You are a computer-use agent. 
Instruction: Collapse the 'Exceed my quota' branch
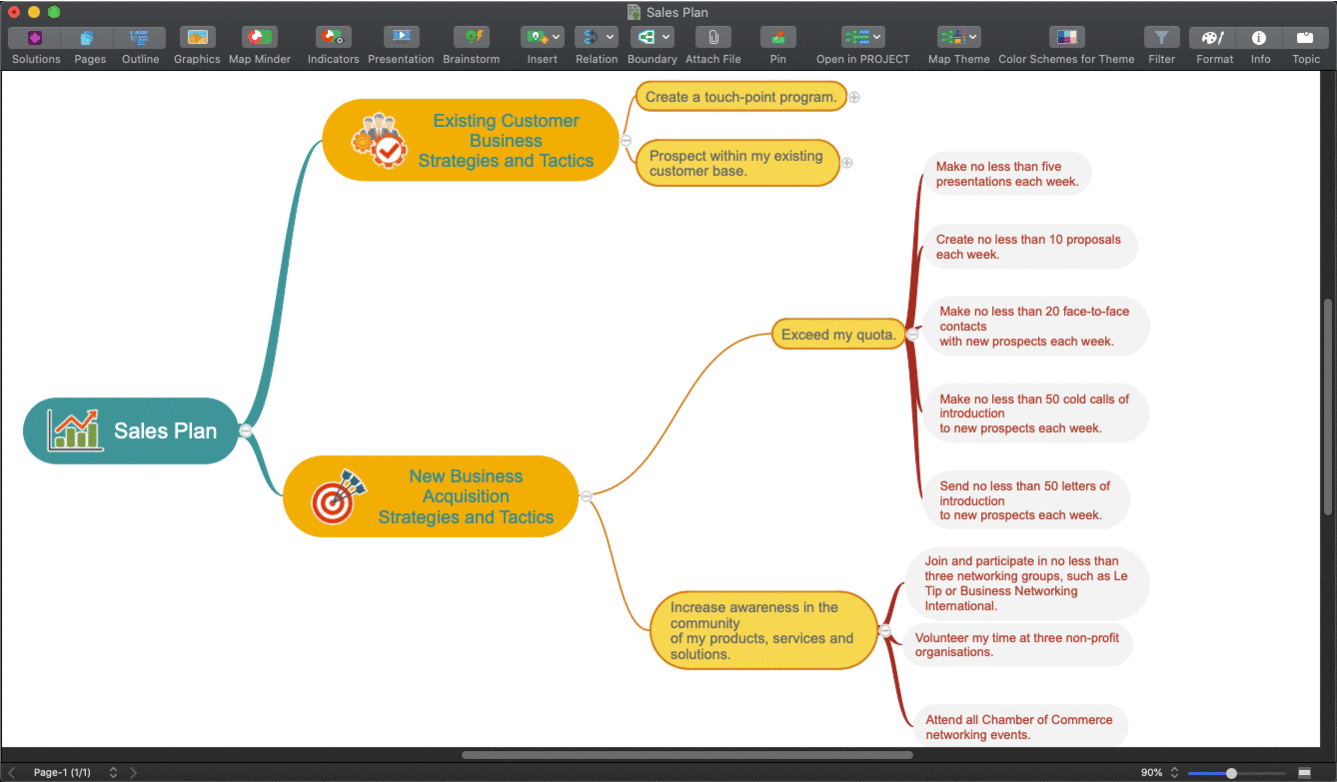[x=912, y=335]
